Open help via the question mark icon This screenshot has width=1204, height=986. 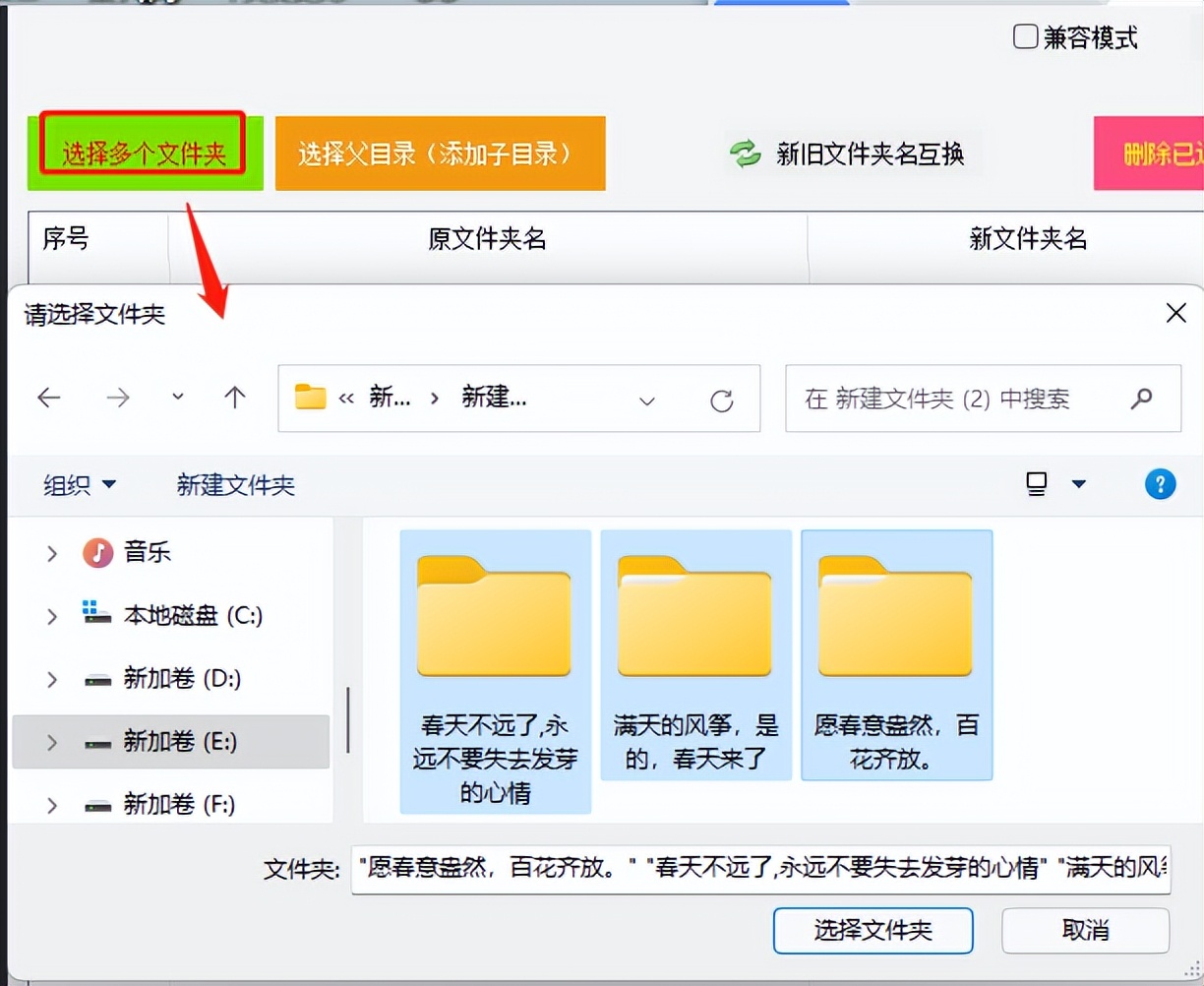click(1161, 483)
